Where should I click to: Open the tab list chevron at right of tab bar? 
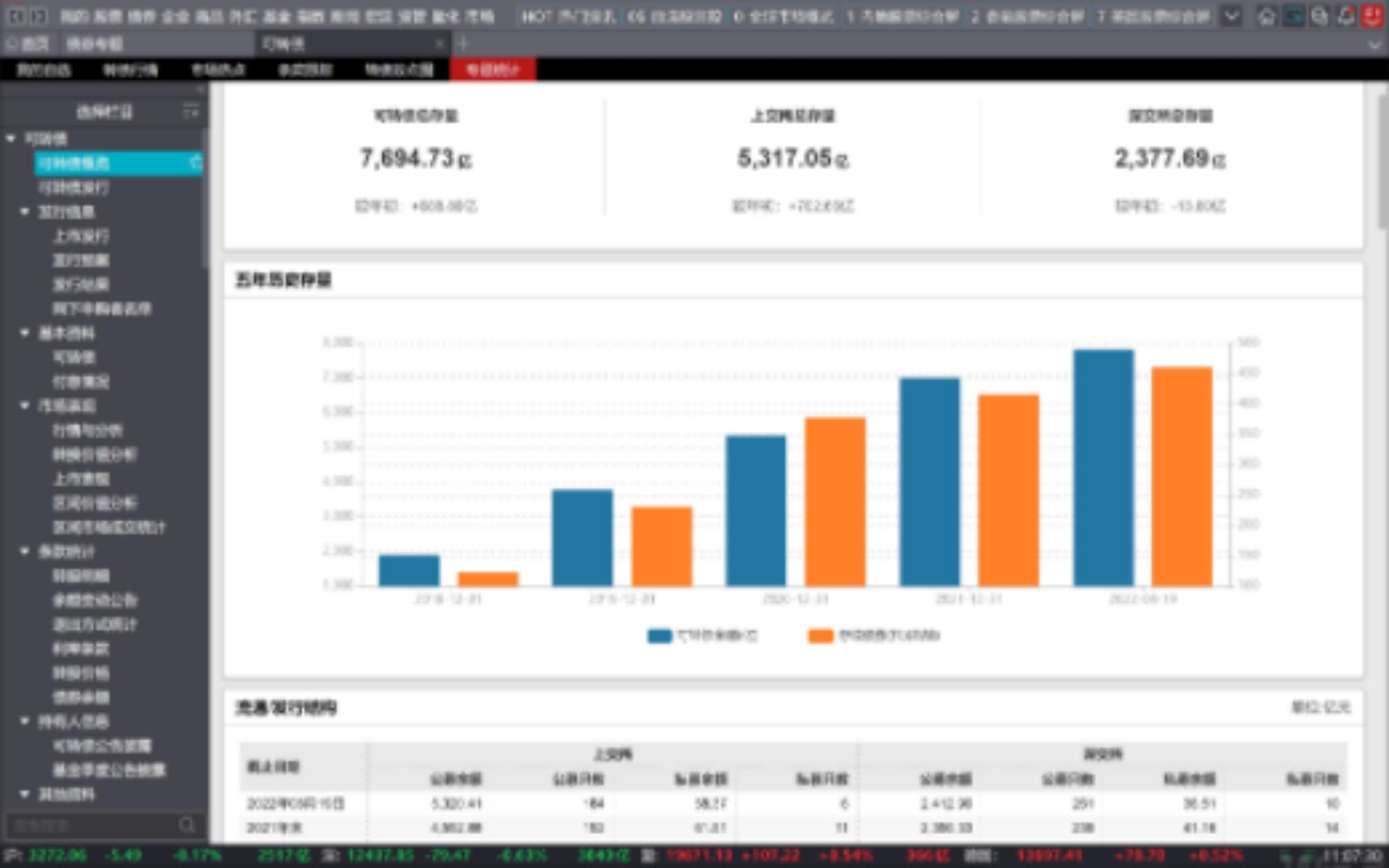(x=1375, y=45)
